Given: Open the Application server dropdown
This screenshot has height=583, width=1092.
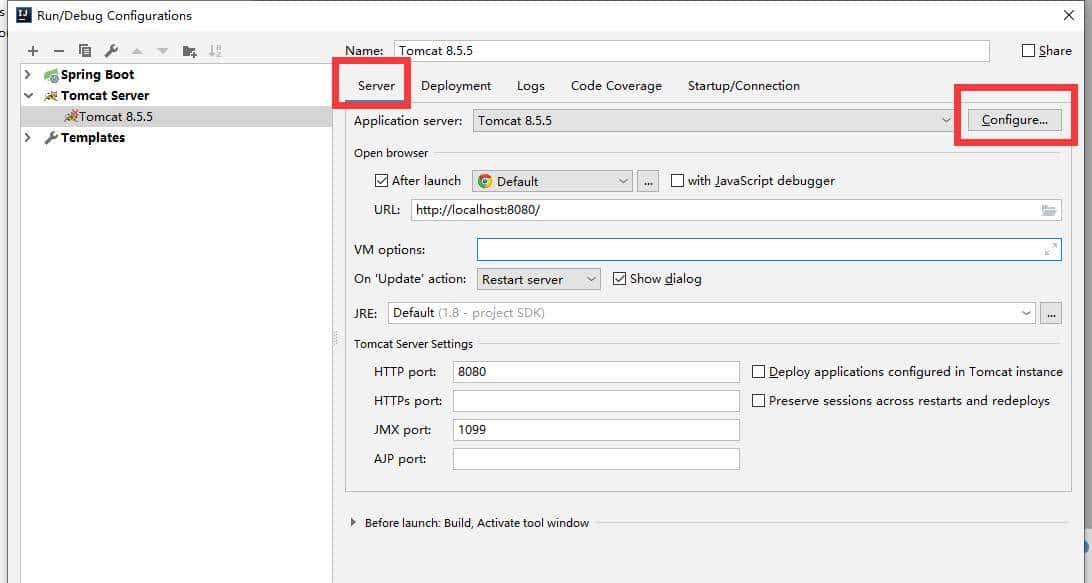Looking at the screenshot, I should (946, 120).
